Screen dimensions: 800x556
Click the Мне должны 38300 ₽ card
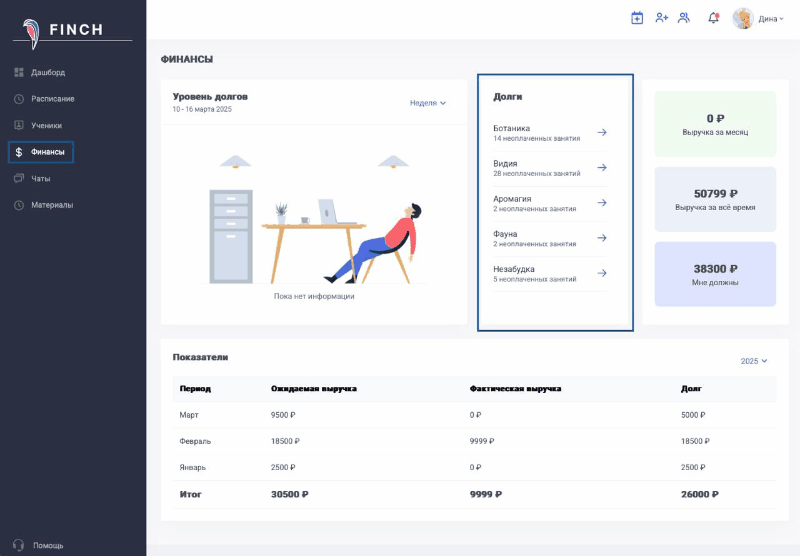[x=715, y=274]
